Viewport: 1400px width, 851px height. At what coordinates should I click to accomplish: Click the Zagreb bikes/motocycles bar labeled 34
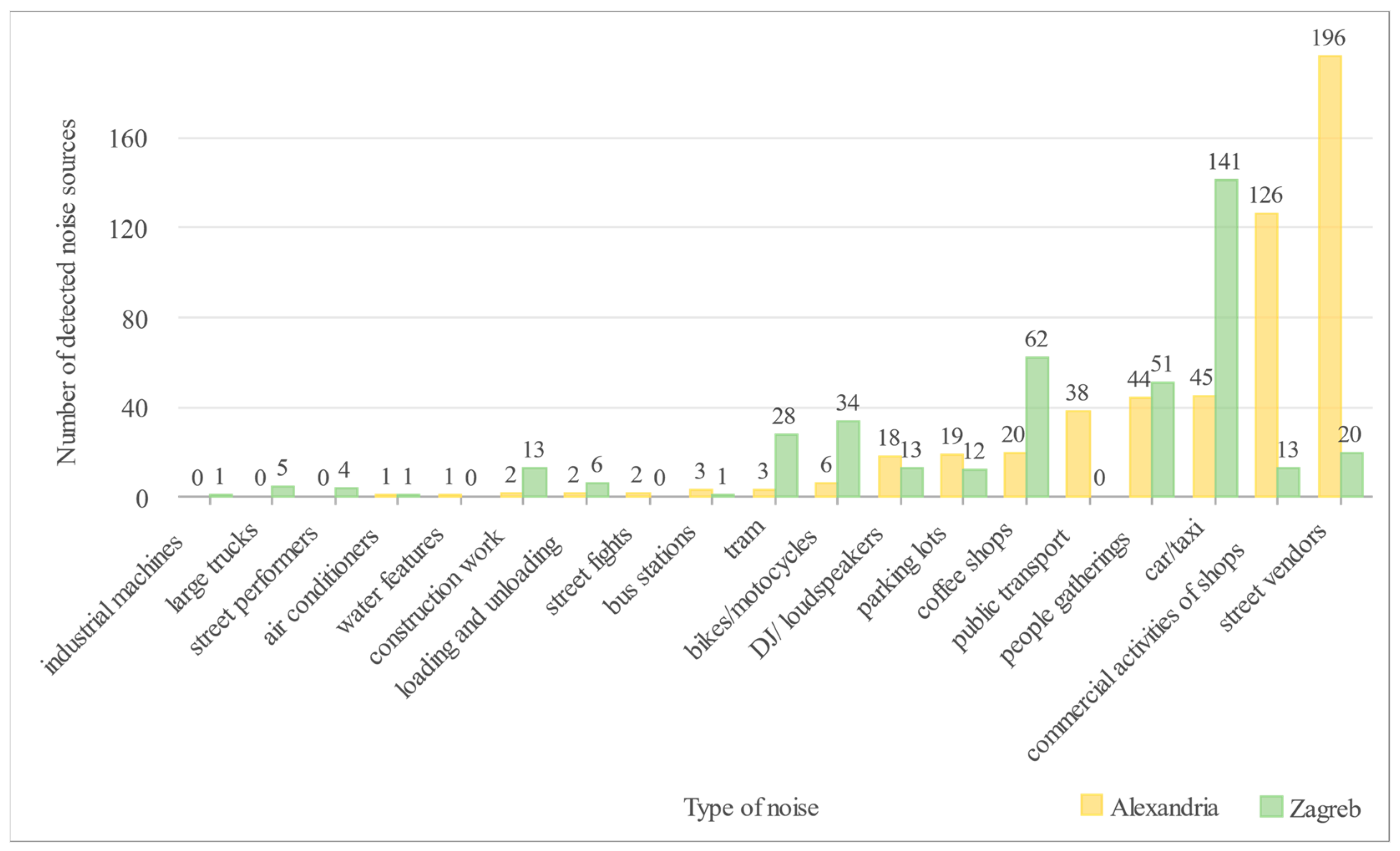point(848,459)
